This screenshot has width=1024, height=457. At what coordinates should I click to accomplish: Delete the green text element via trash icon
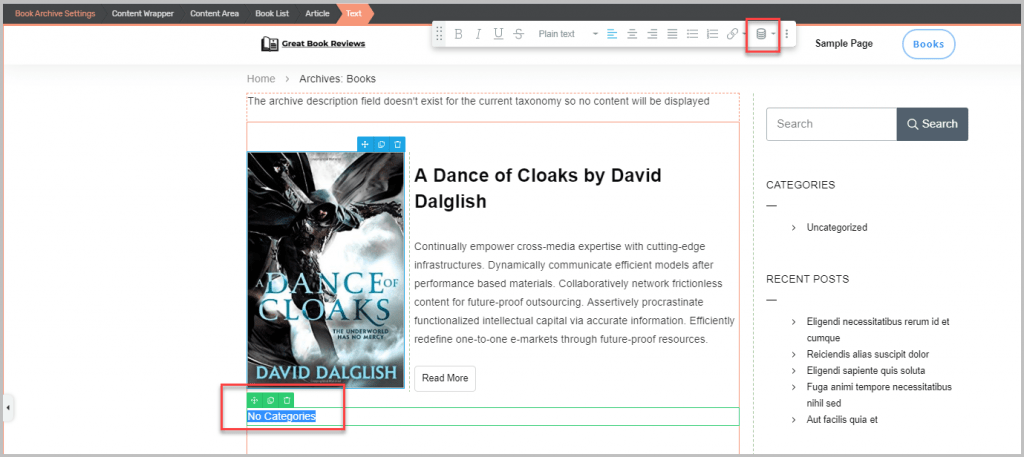pos(287,400)
